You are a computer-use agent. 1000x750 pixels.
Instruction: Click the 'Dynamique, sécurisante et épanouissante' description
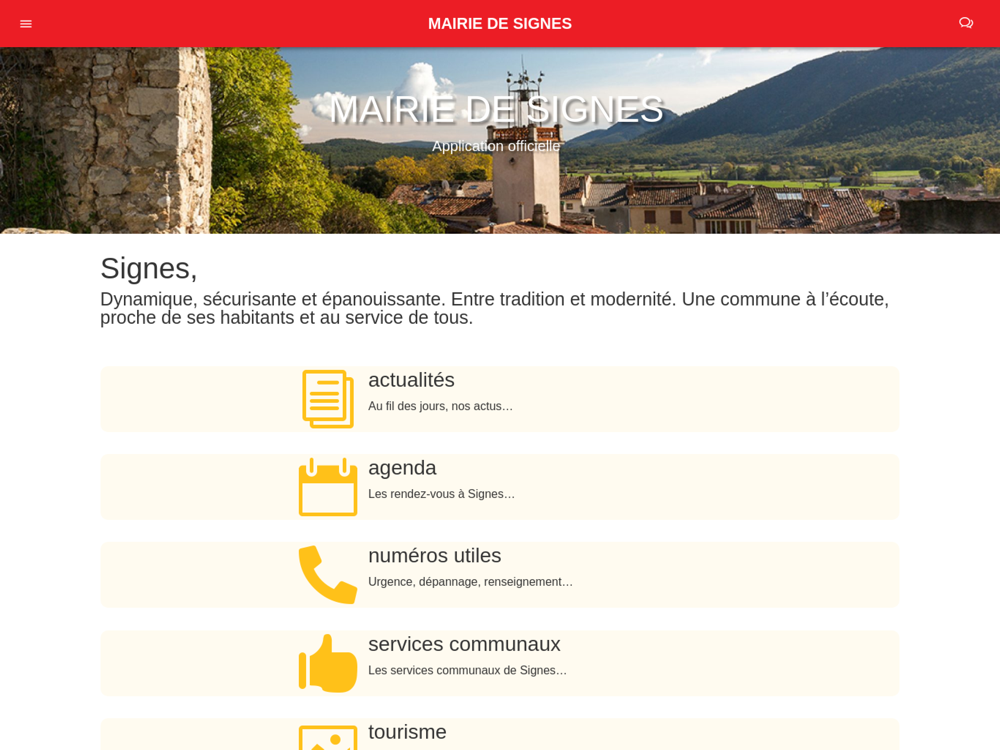[494, 308]
